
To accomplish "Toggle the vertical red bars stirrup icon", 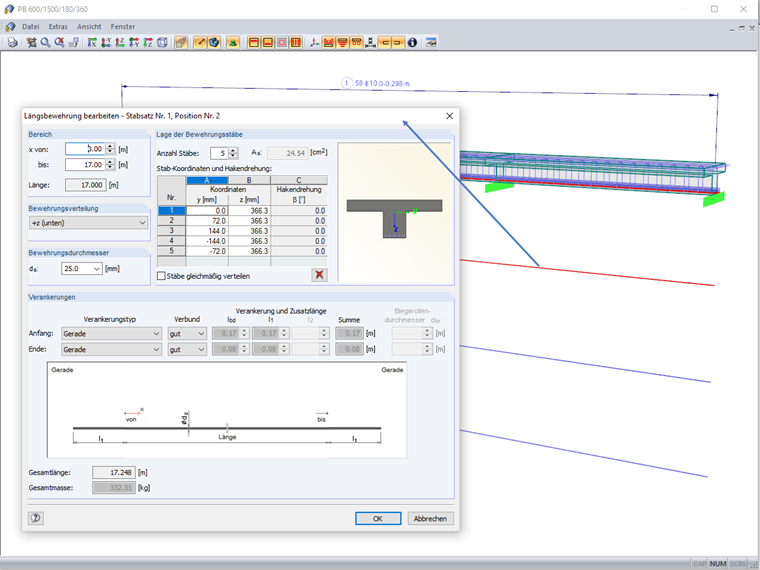I will (x=296, y=43).
